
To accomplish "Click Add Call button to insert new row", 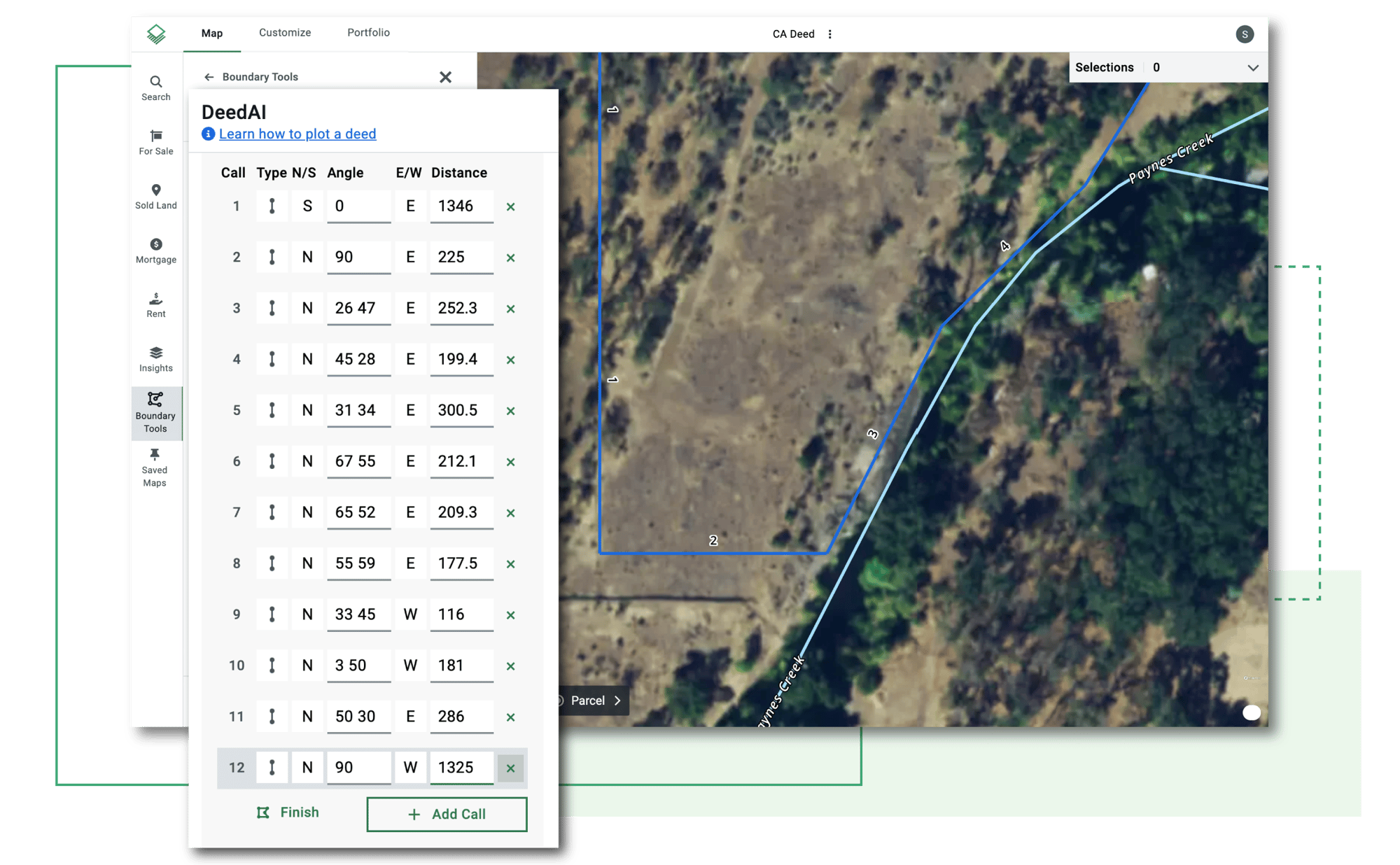I will 448,813.
